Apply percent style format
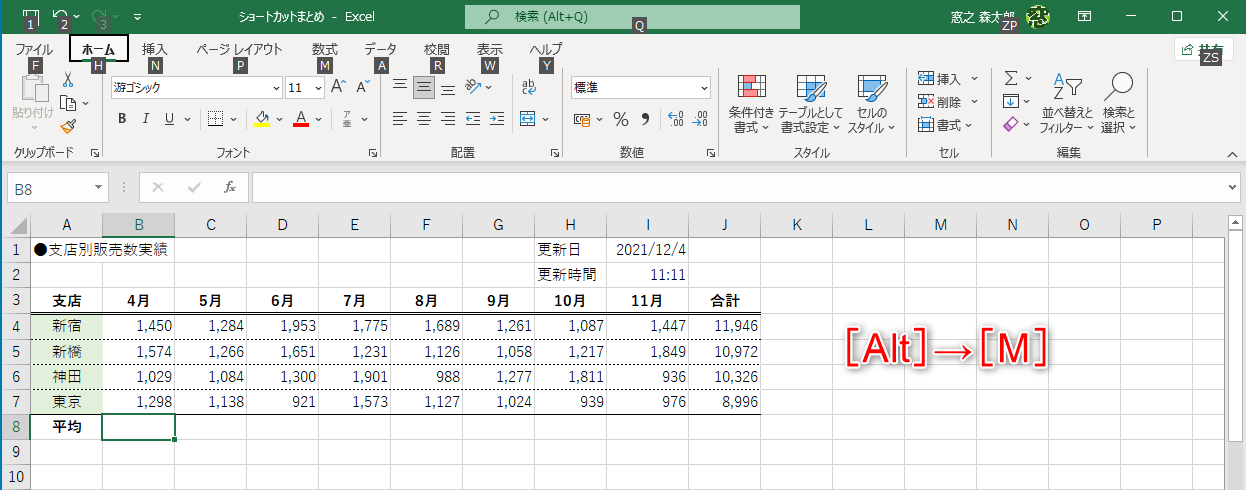The width and height of the screenshot is (1246, 490). coord(621,119)
